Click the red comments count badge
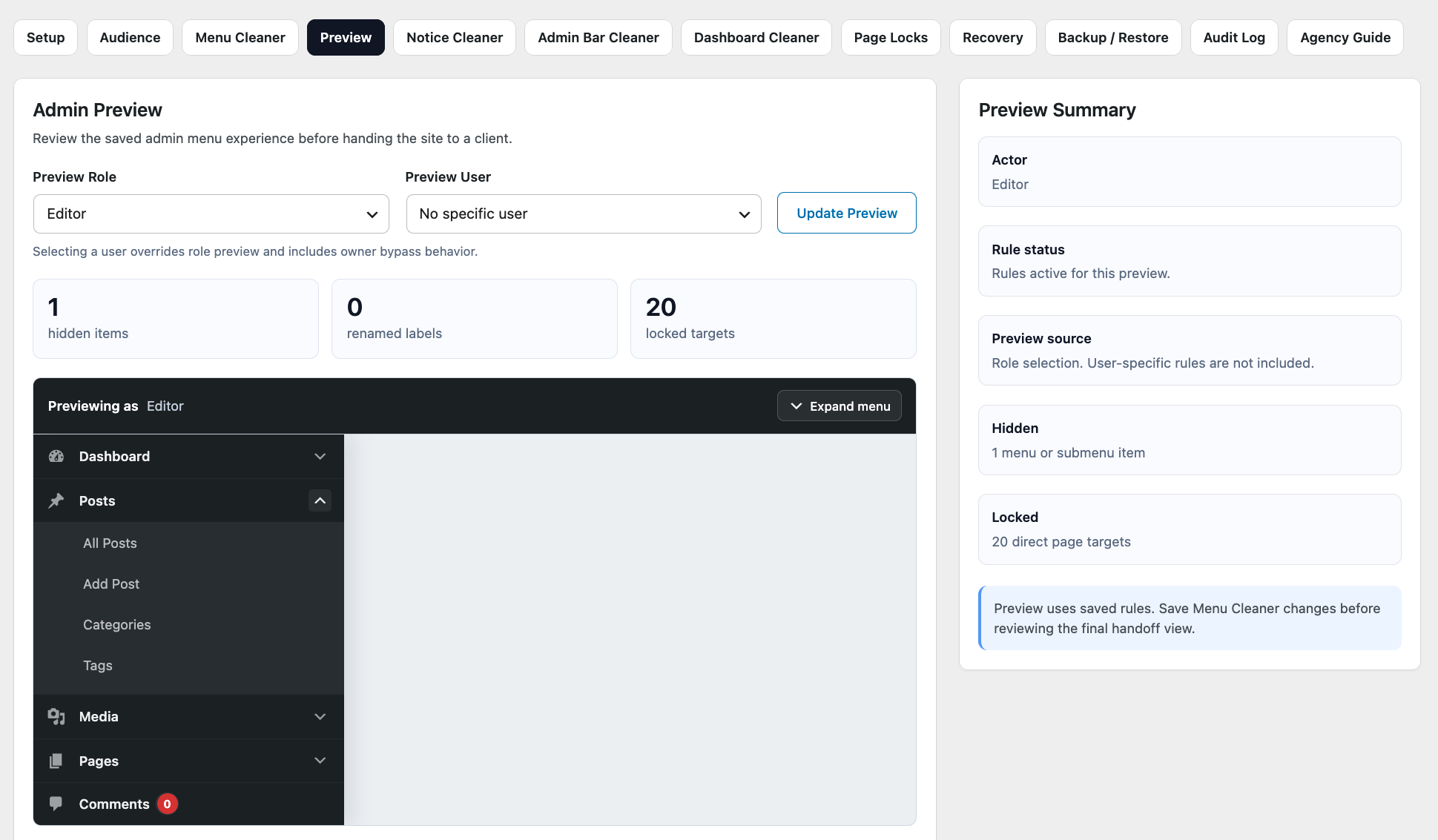 tap(168, 804)
